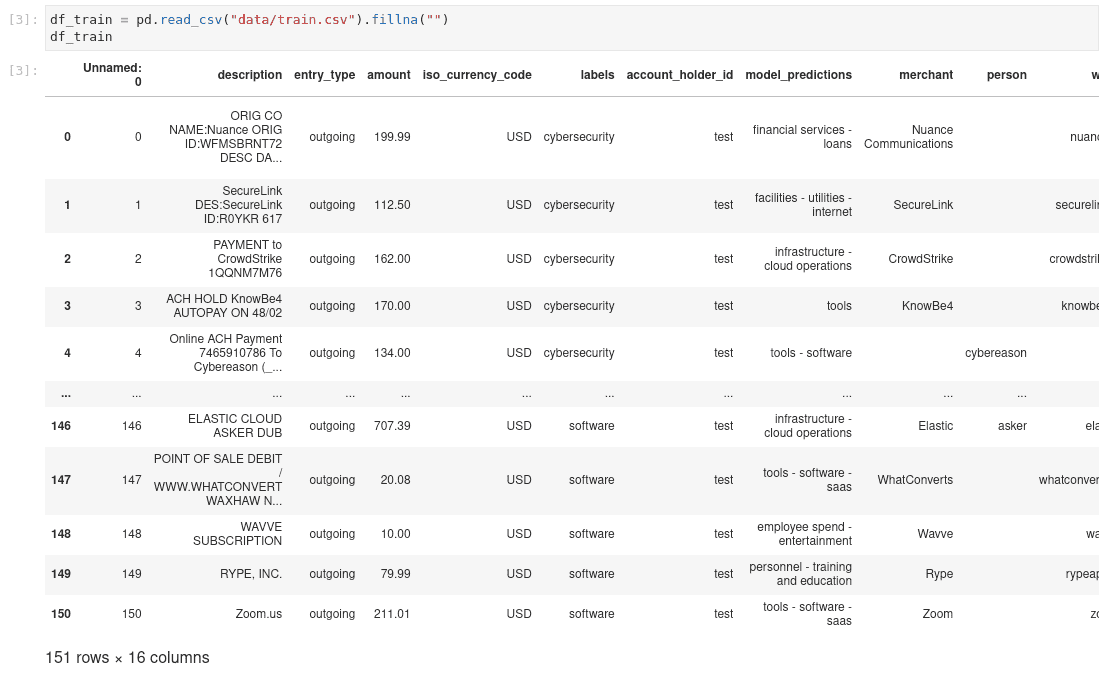Click 'software' label in the Zoom row
Image resolution: width=1110 pixels, height=676 pixels.
[x=592, y=614]
